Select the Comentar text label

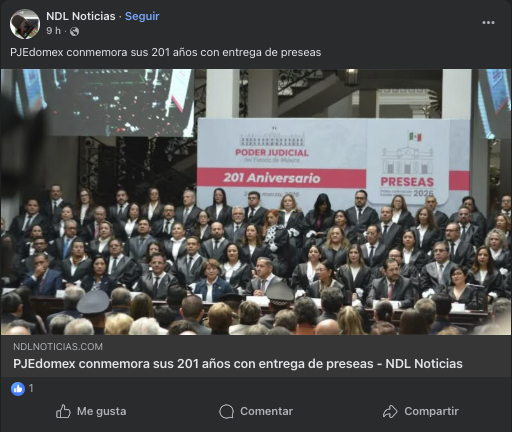point(267,411)
